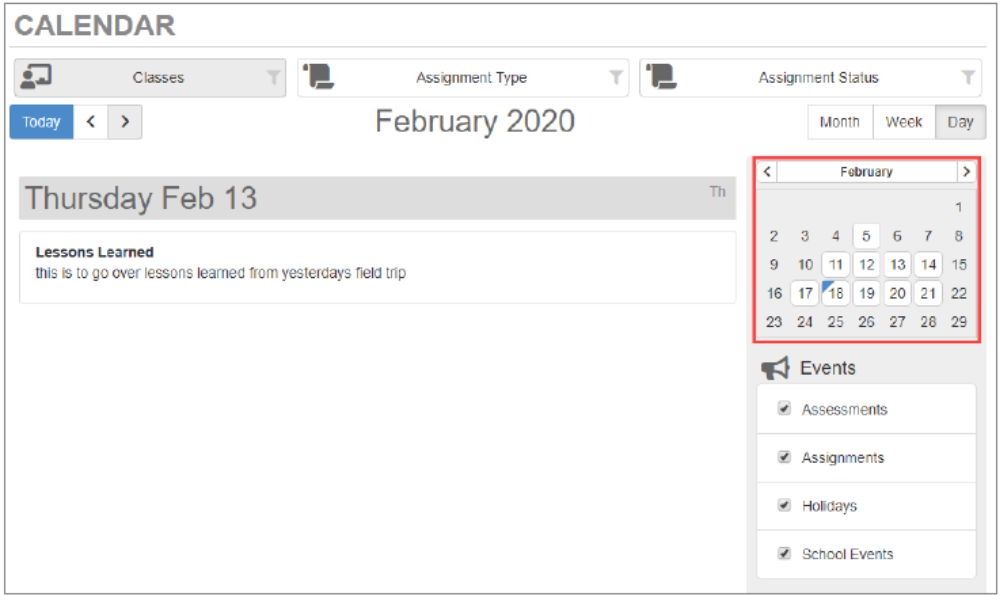The width and height of the screenshot is (1000, 596).
Task: Go to previous day using left arrow
Action: tap(91, 121)
